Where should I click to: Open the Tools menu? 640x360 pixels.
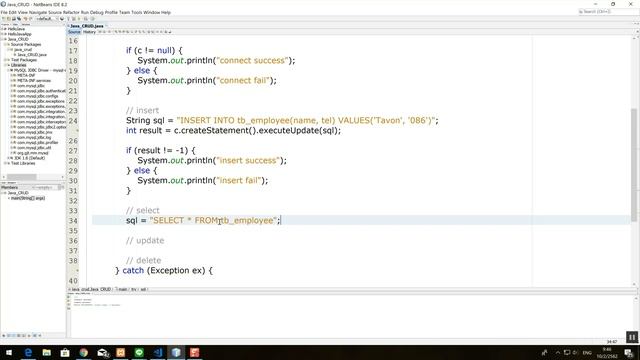click(137, 12)
